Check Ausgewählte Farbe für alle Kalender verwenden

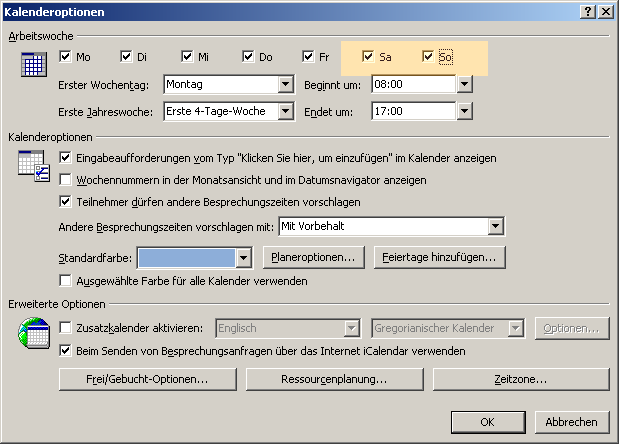point(65,281)
